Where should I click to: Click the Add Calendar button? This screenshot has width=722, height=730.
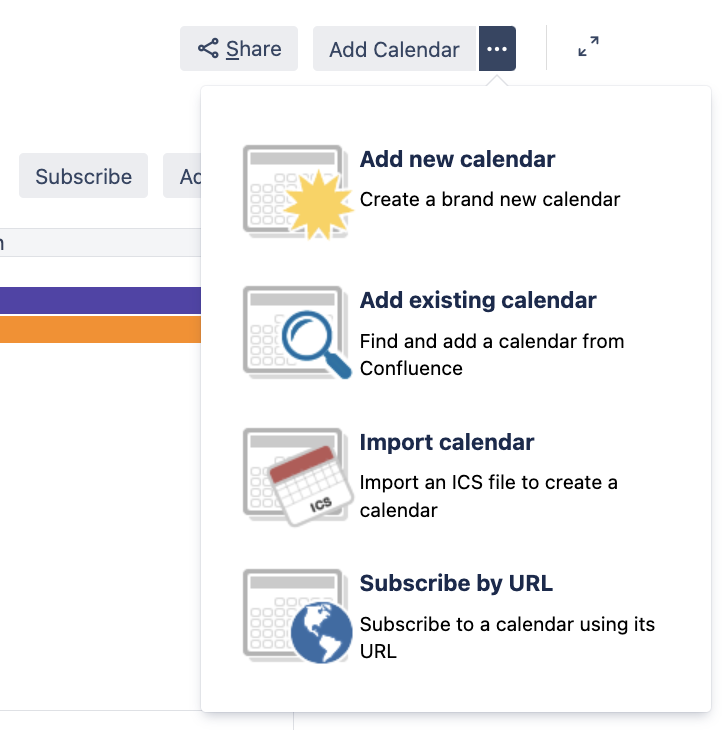(x=396, y=48)
